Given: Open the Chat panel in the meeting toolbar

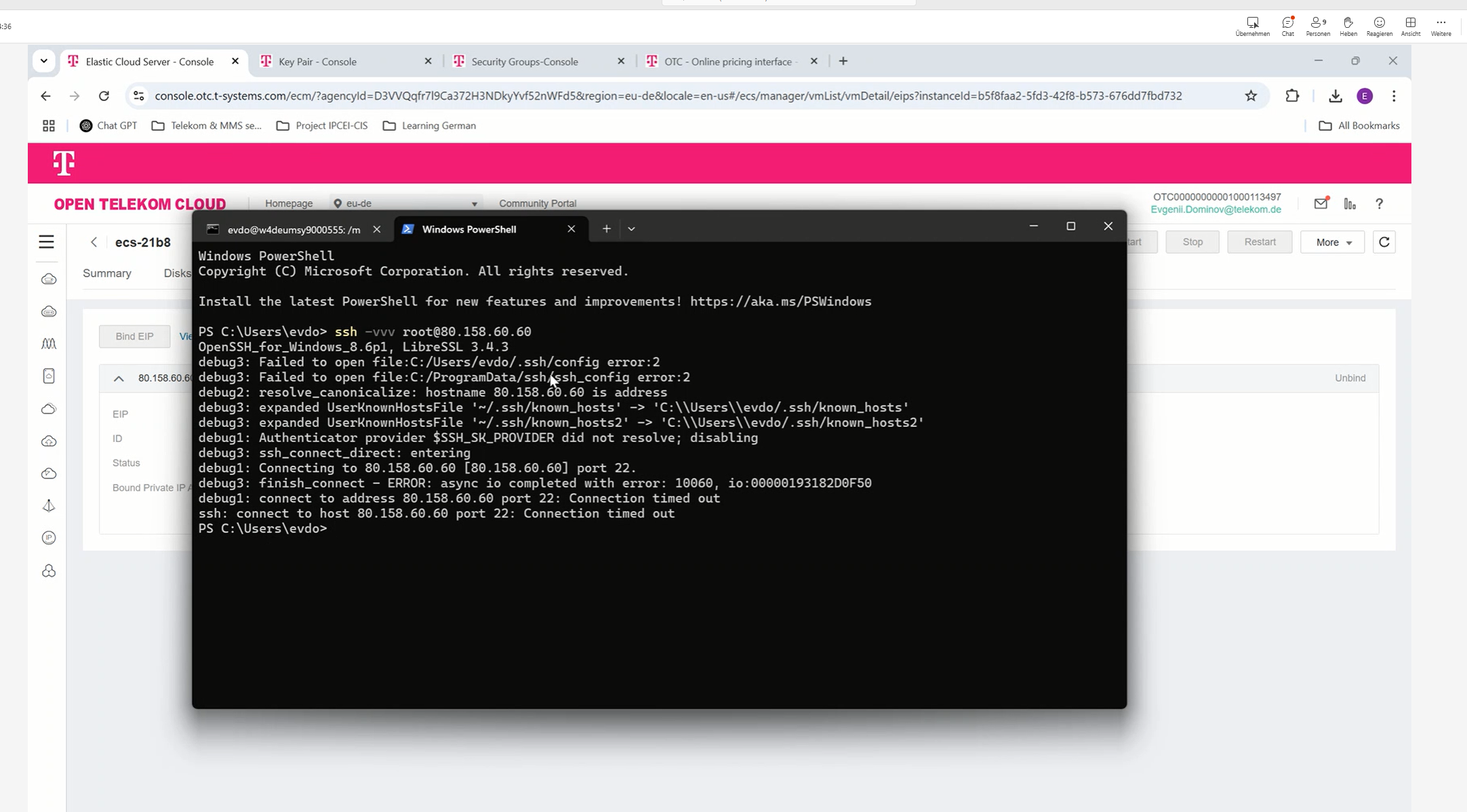Looking at the screenshot, I should [1287, 26].
